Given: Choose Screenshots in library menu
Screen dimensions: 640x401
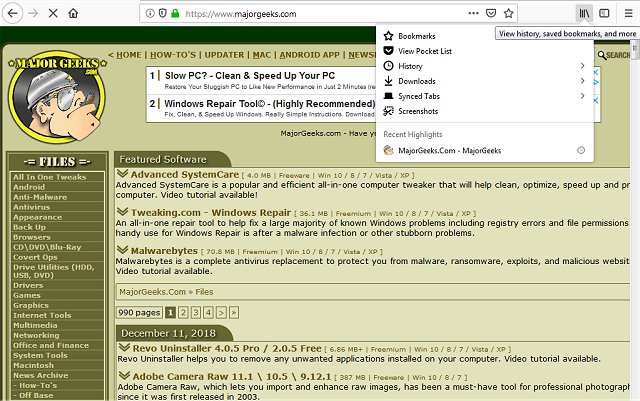Looking at the screenshot, I should 484,111.
